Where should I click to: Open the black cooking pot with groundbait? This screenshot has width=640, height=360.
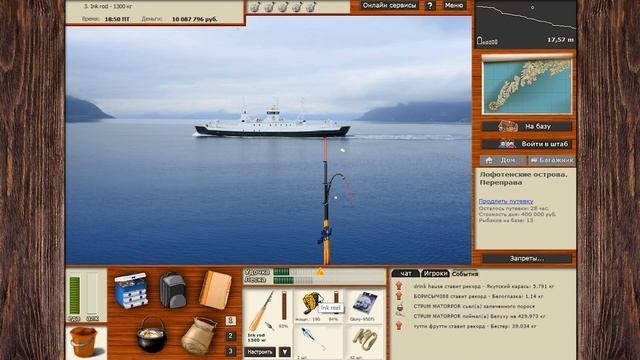coord(152,335)
